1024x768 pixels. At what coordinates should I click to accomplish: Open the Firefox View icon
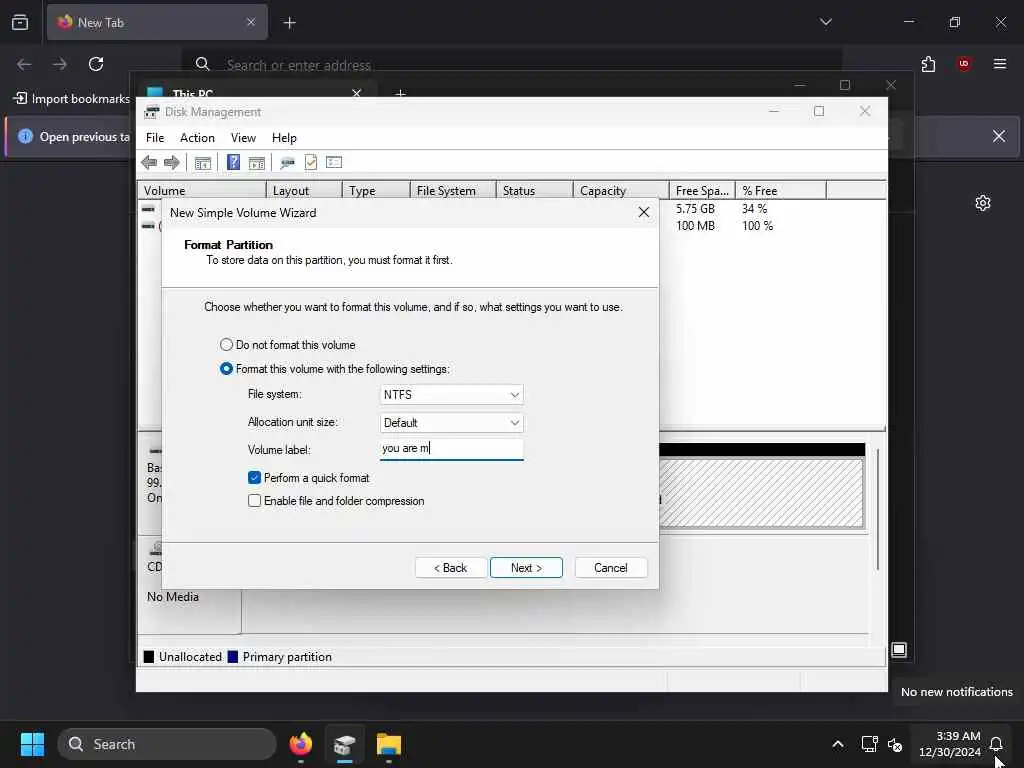tap(20, 22)
